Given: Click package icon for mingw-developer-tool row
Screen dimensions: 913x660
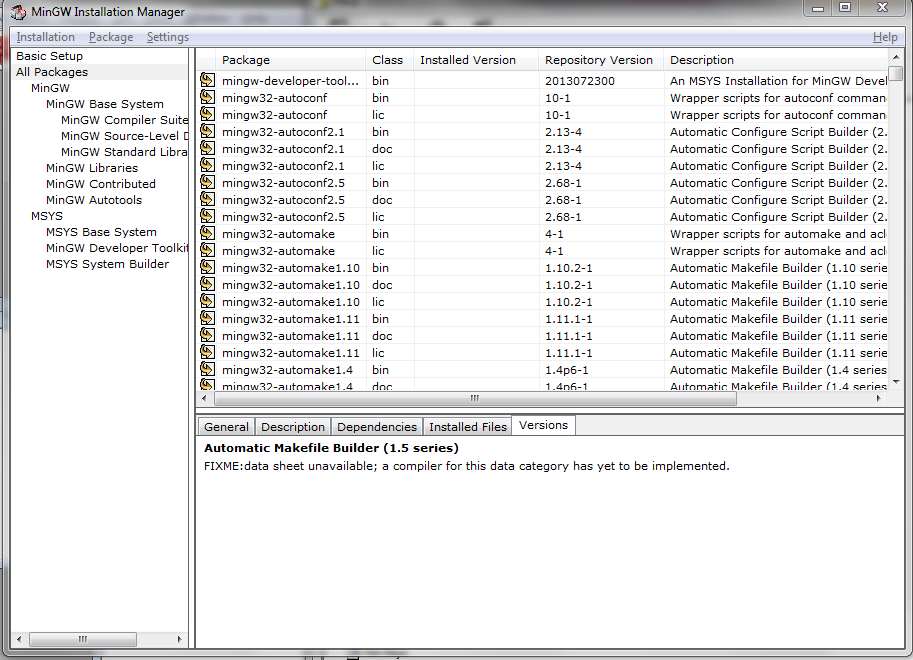Looking at the screenshot, I should [207, 80].
